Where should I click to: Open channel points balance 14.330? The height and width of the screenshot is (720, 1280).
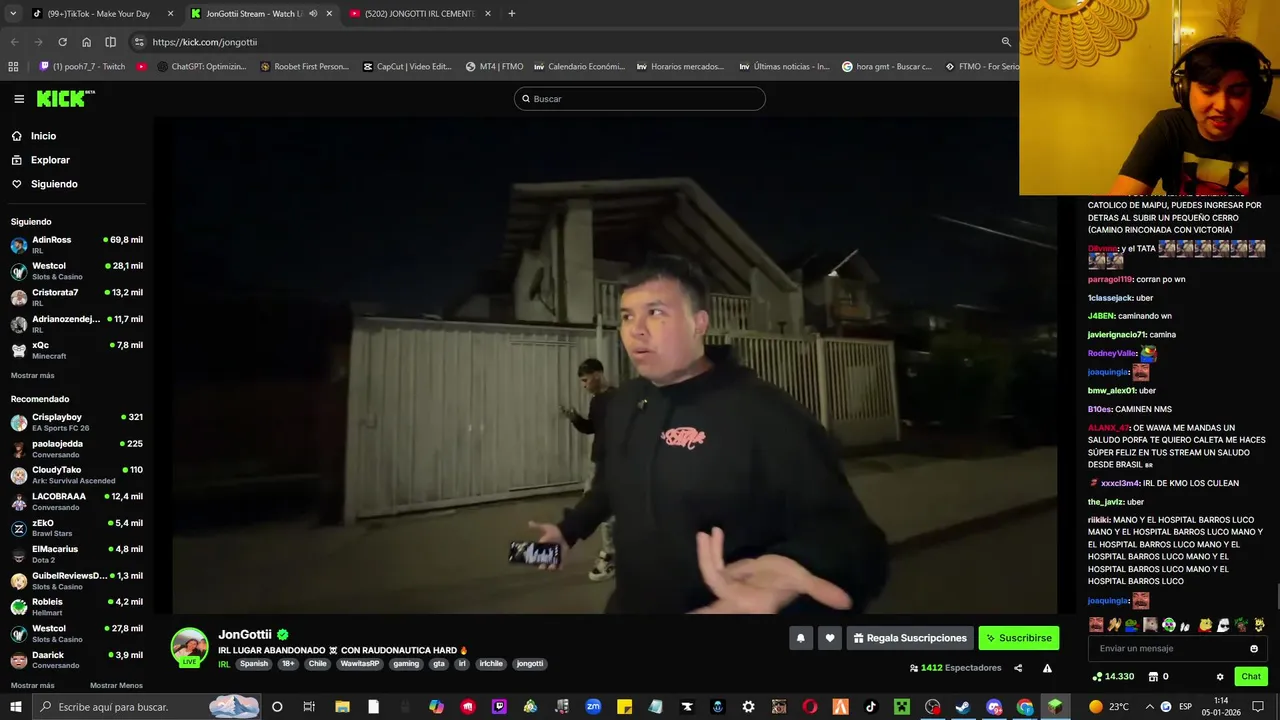[x=1113, y=677]
